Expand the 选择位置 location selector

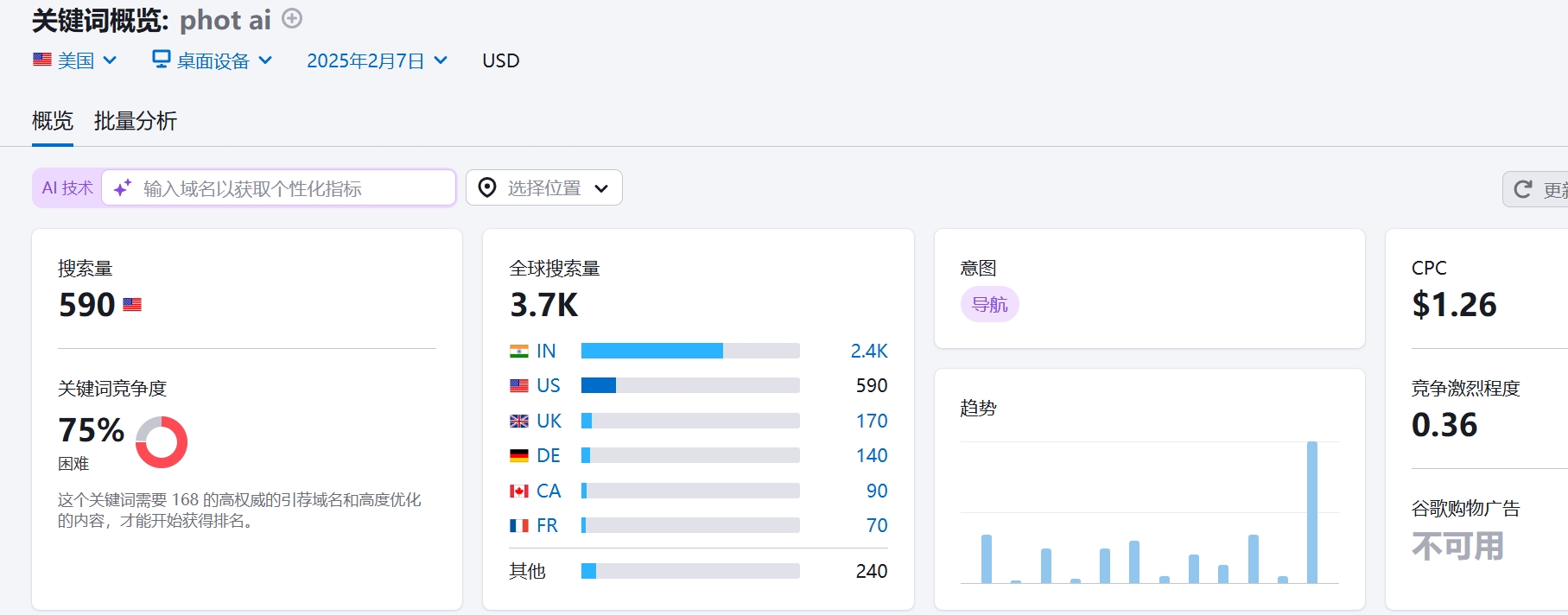tap(544, 187)
